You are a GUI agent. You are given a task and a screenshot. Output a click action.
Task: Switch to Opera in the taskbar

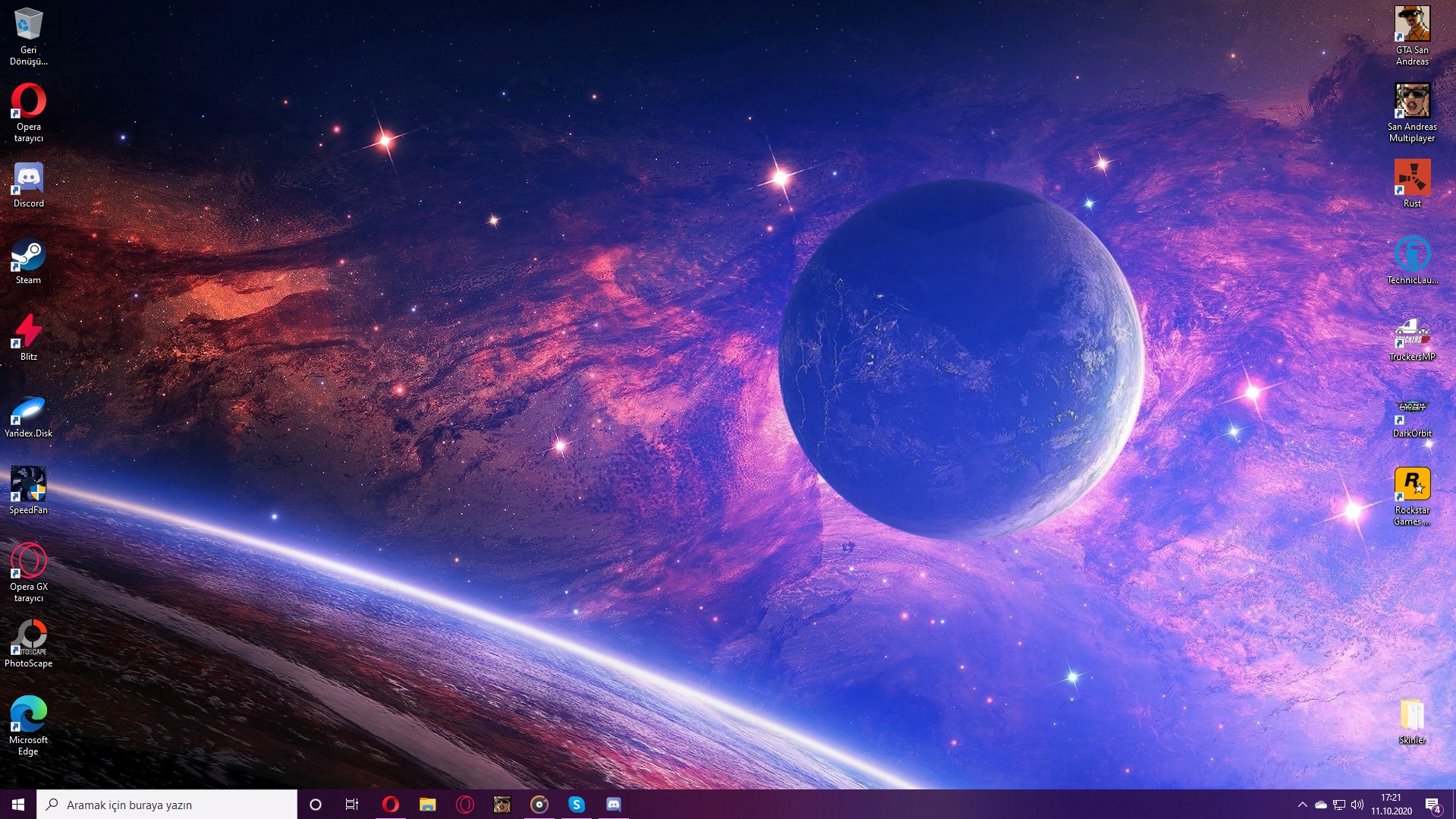(x=390, y=805)
